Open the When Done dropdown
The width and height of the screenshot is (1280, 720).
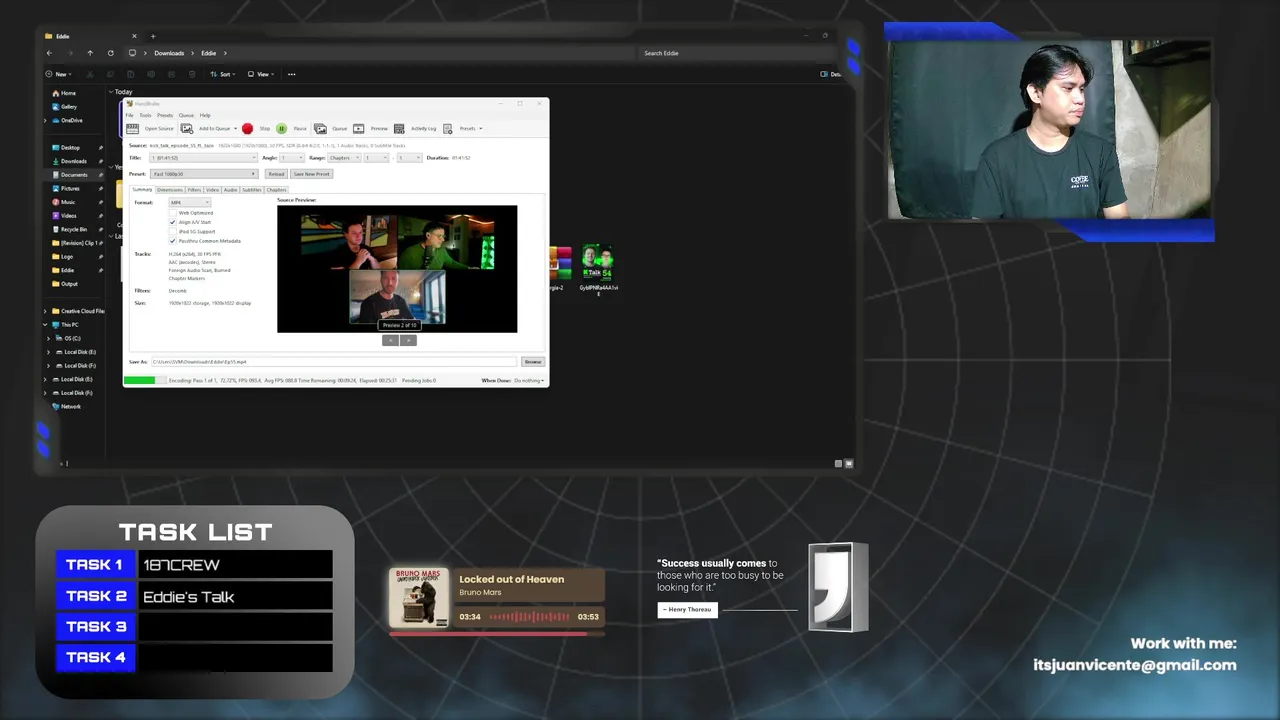(x=529, y=380)
